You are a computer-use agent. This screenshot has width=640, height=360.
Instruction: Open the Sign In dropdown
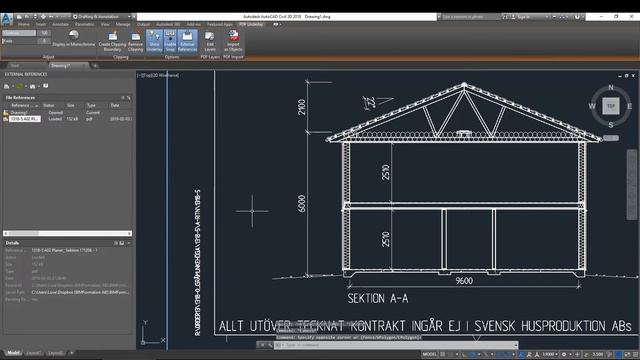coord(529,17)
